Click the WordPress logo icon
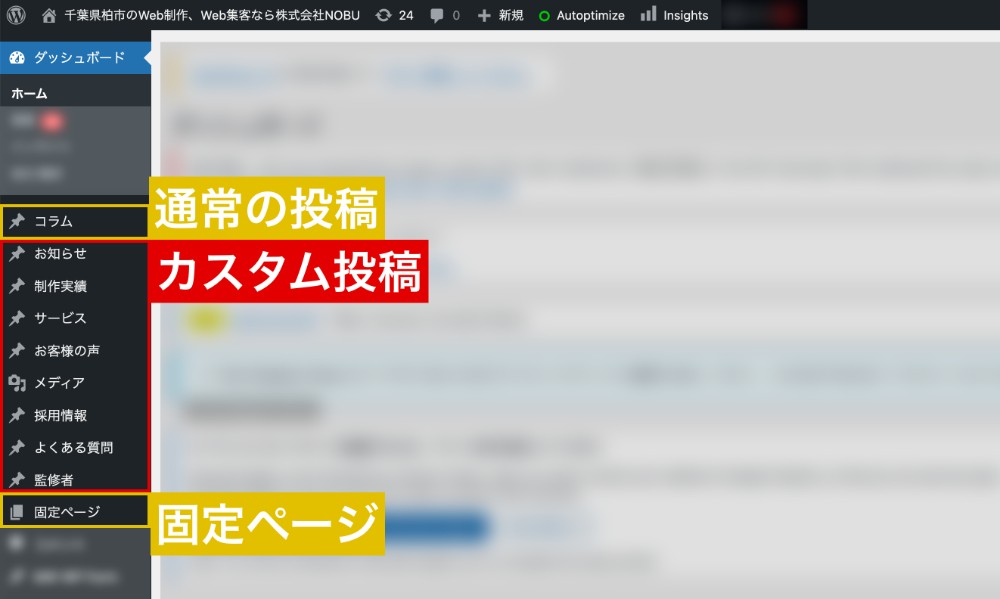1000x599 pixels. click(16, 15)
